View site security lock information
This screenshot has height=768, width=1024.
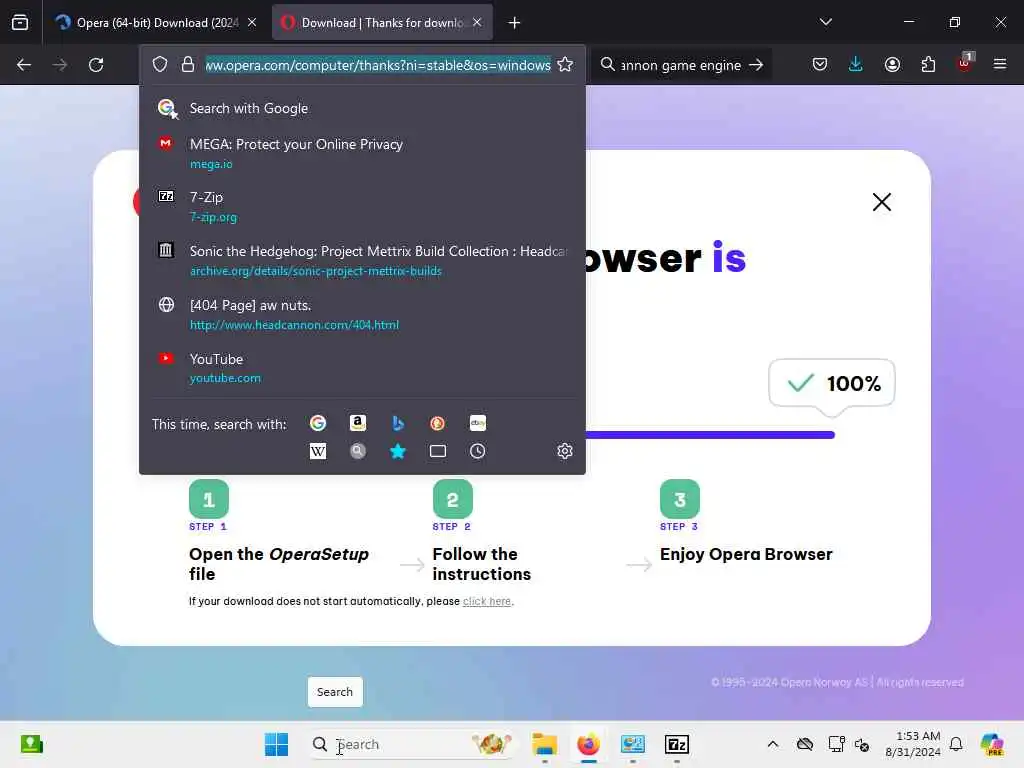tap(188, 65)
